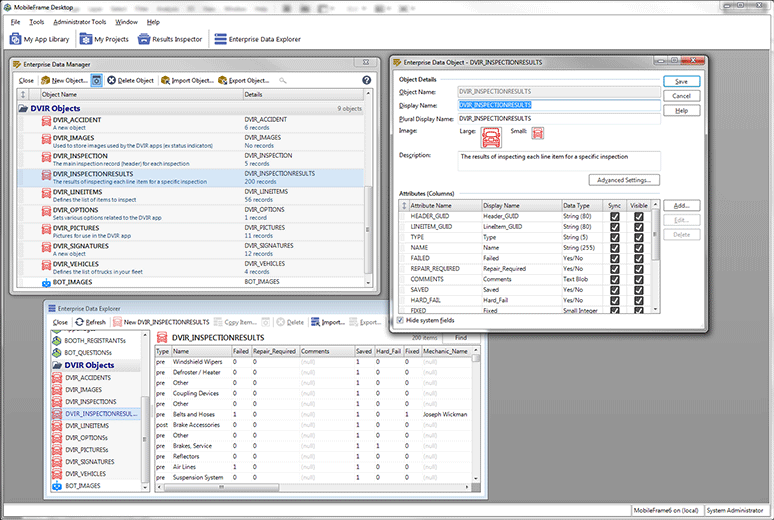
Task: Click the highlighted edit-object toolbar icon in Data Manager
Action: click(x=97, y=80)
